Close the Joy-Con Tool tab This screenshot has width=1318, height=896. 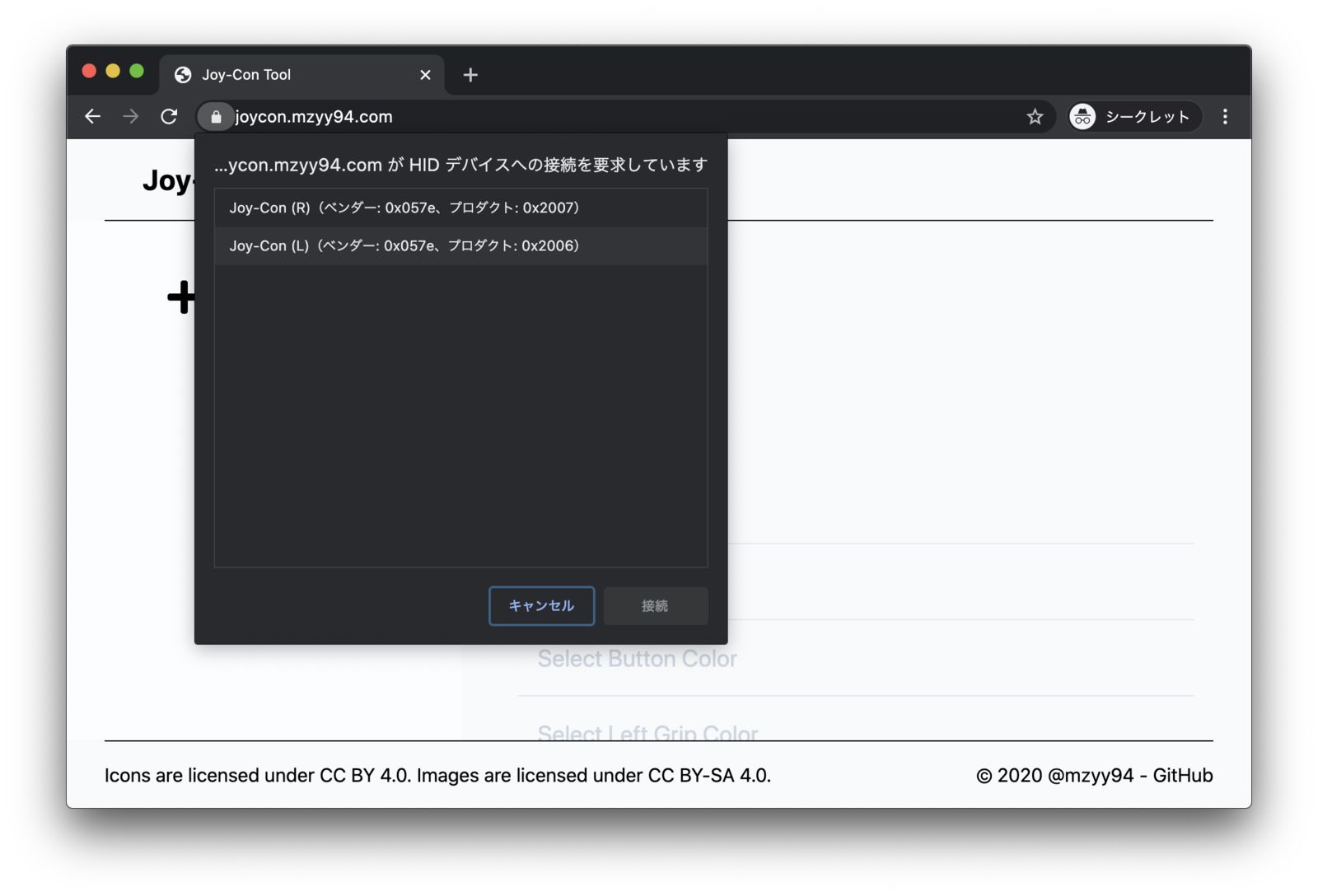coord(425,75)
